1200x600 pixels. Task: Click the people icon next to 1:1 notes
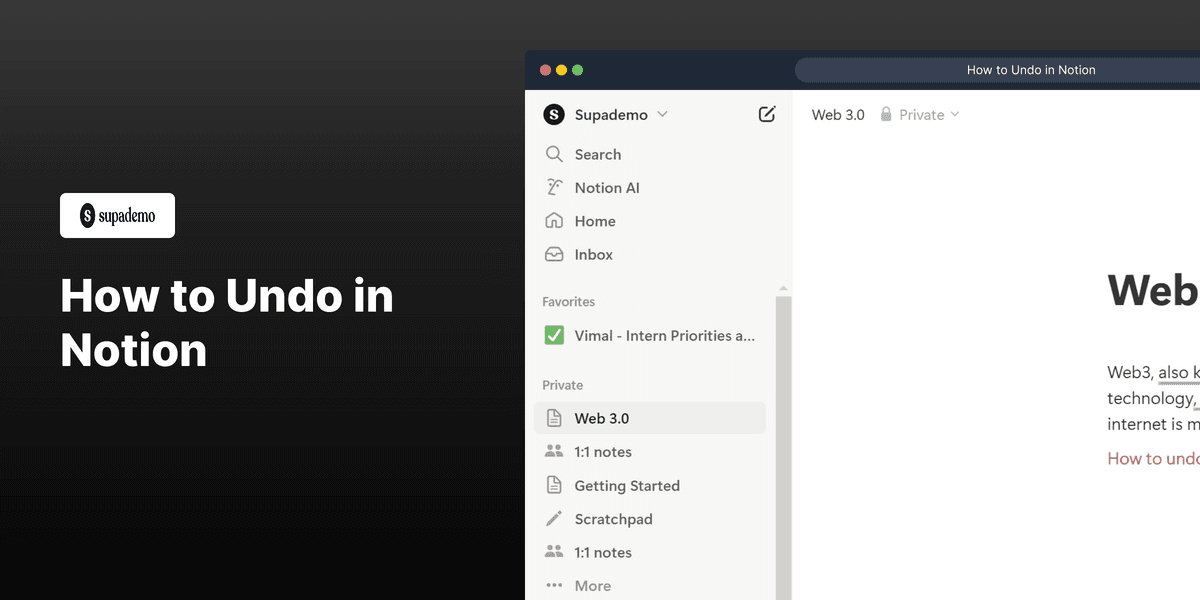[x=554, y=451]
